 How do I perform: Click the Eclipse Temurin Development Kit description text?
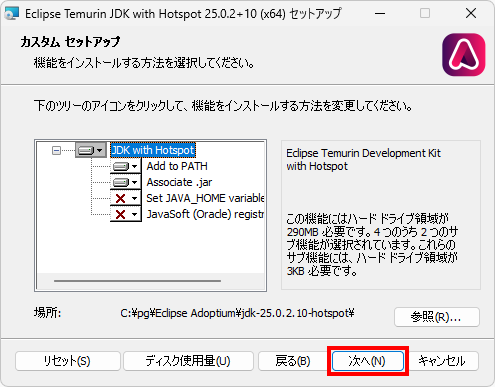coord(363,160)
